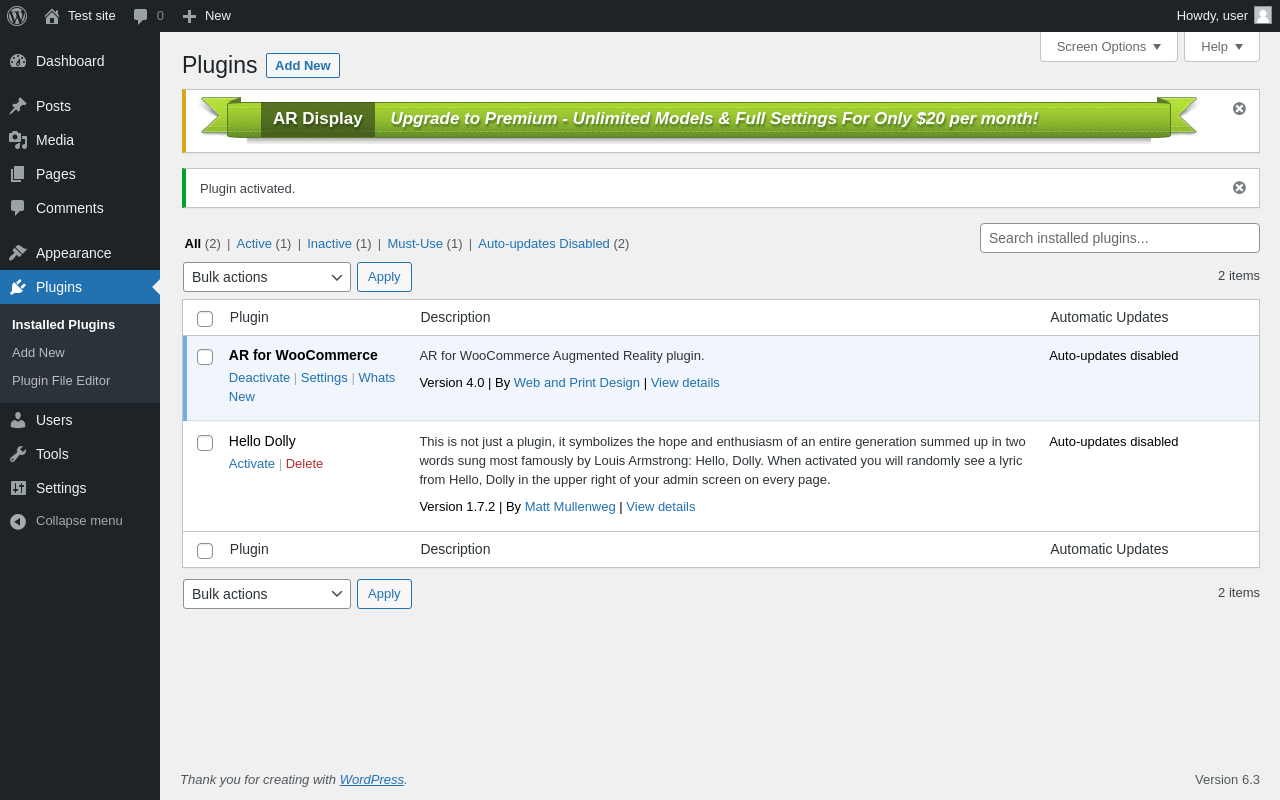The height and width of the screenshot is (800, 1280).
Task: Click the Collapse menu arrow icon
Action: click(18, 521)
